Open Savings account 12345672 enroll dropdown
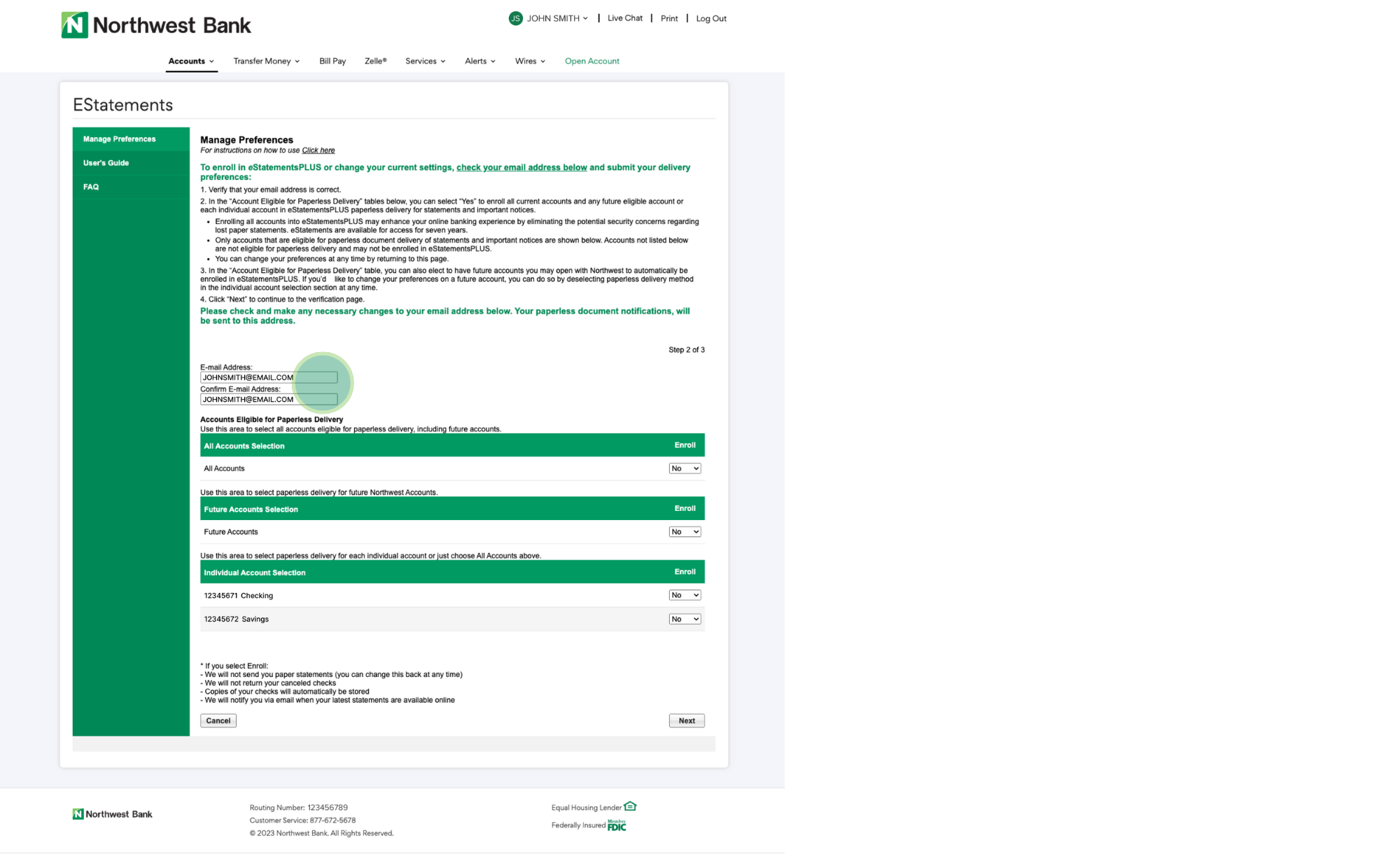This screenshot has height=854, width=1400. click(684, 619)
